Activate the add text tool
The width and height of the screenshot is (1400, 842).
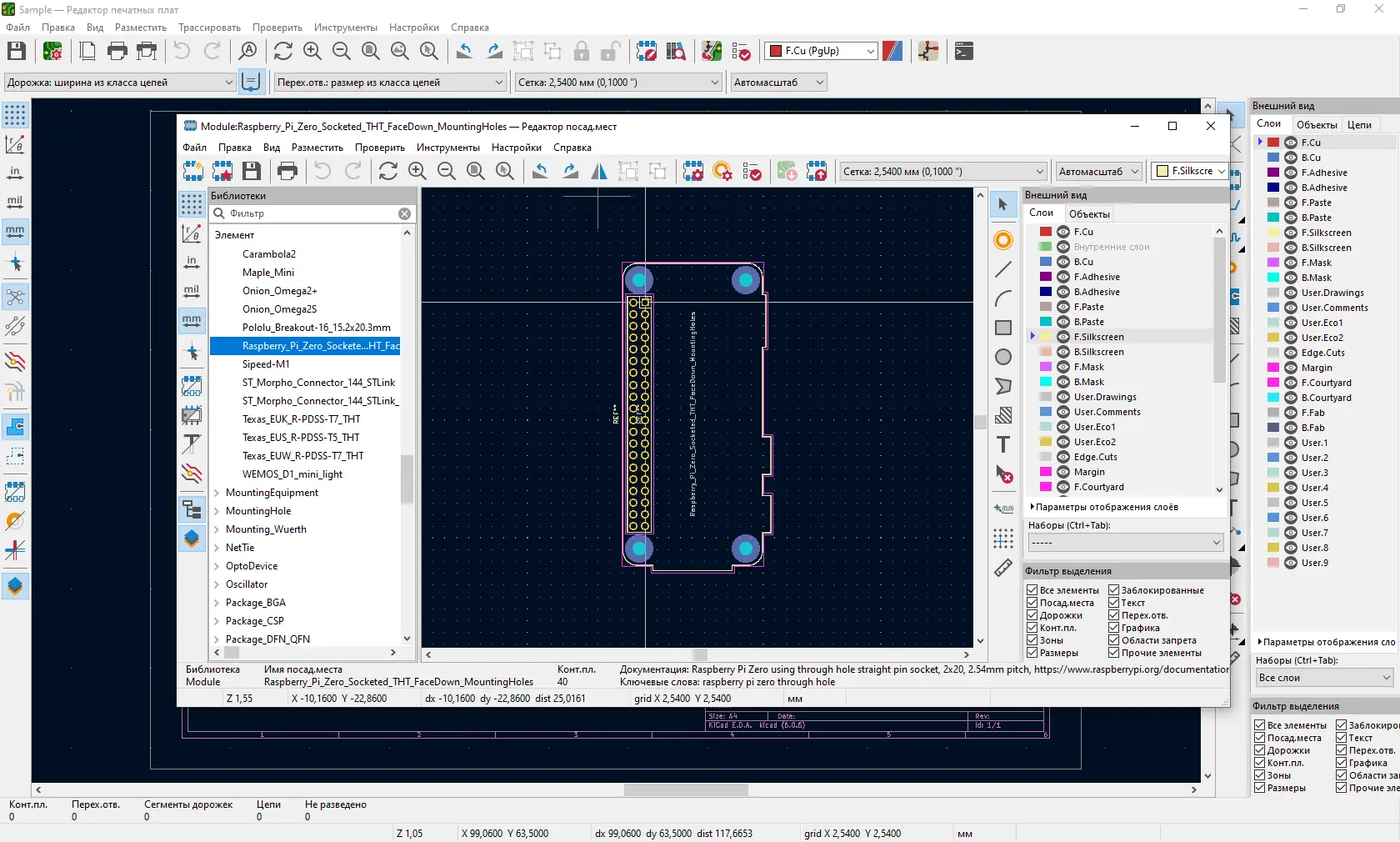click(x=1003, y=444)
